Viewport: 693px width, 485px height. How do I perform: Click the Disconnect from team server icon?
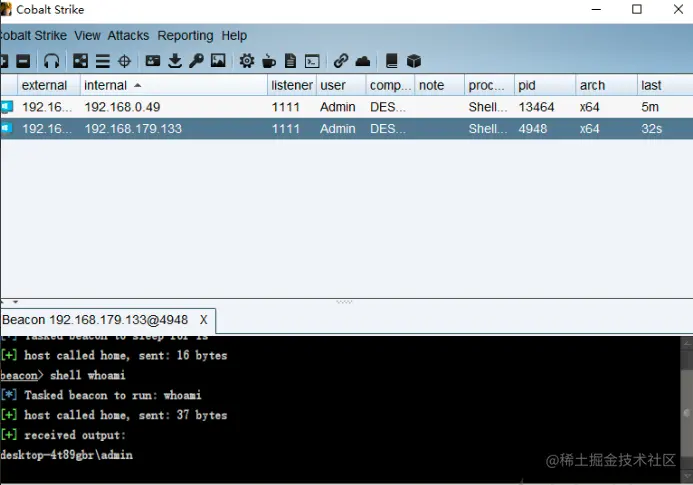[23, 61]
